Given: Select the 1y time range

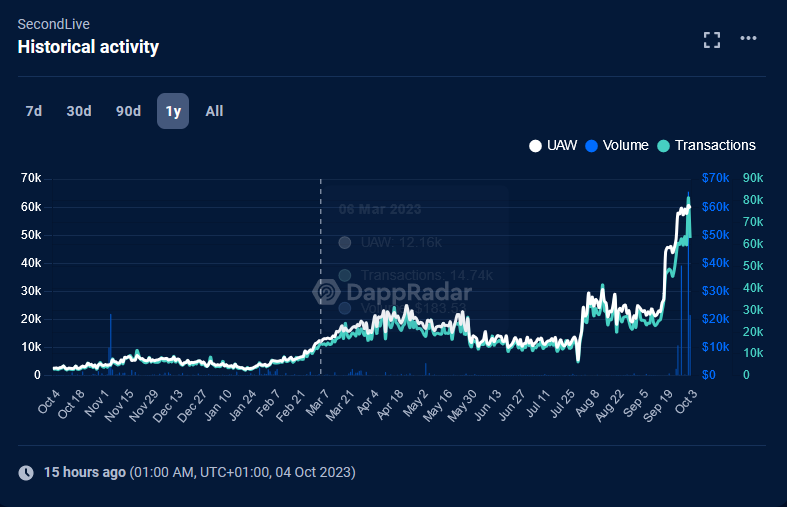Looking at the screenshot, I should (173, 111).
